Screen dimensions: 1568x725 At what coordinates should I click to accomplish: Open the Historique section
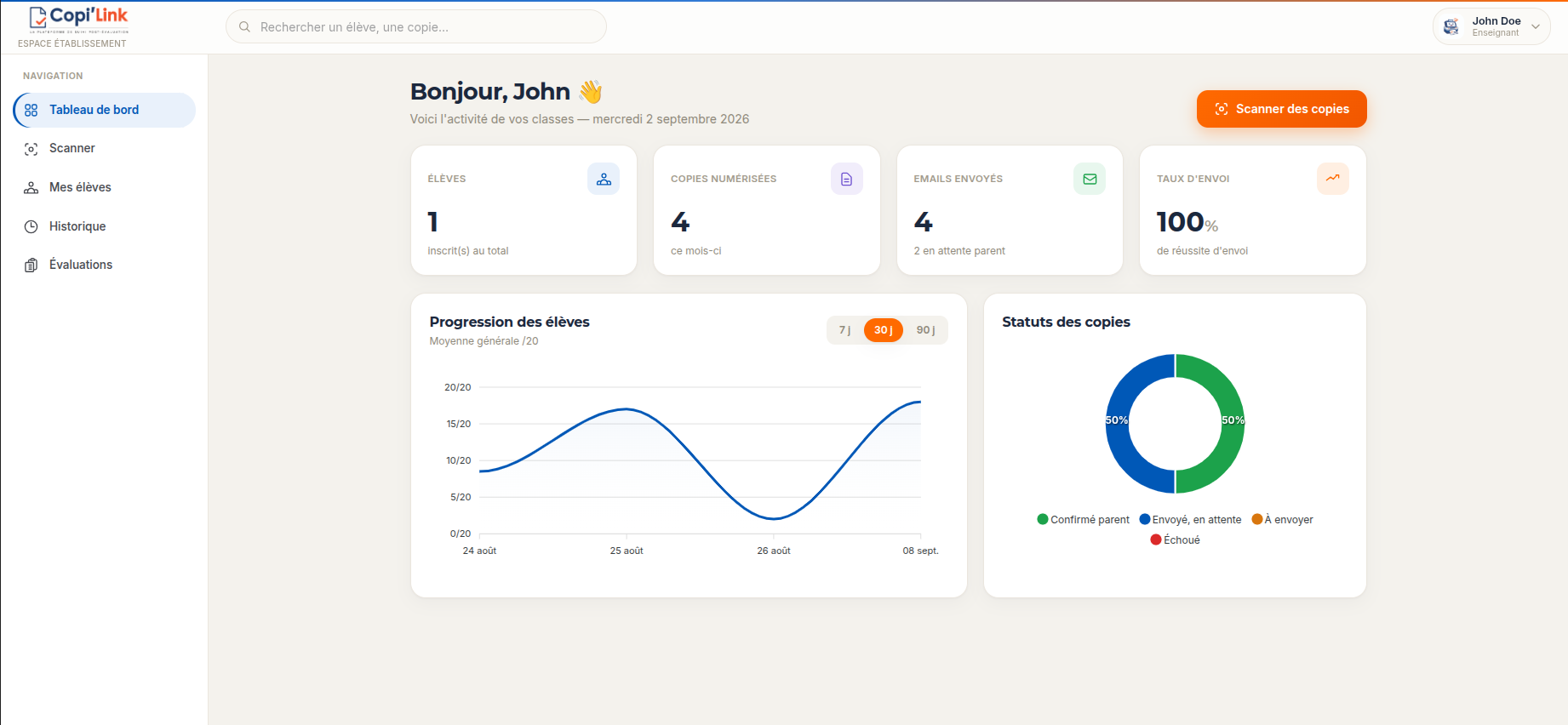coord(105,226)
